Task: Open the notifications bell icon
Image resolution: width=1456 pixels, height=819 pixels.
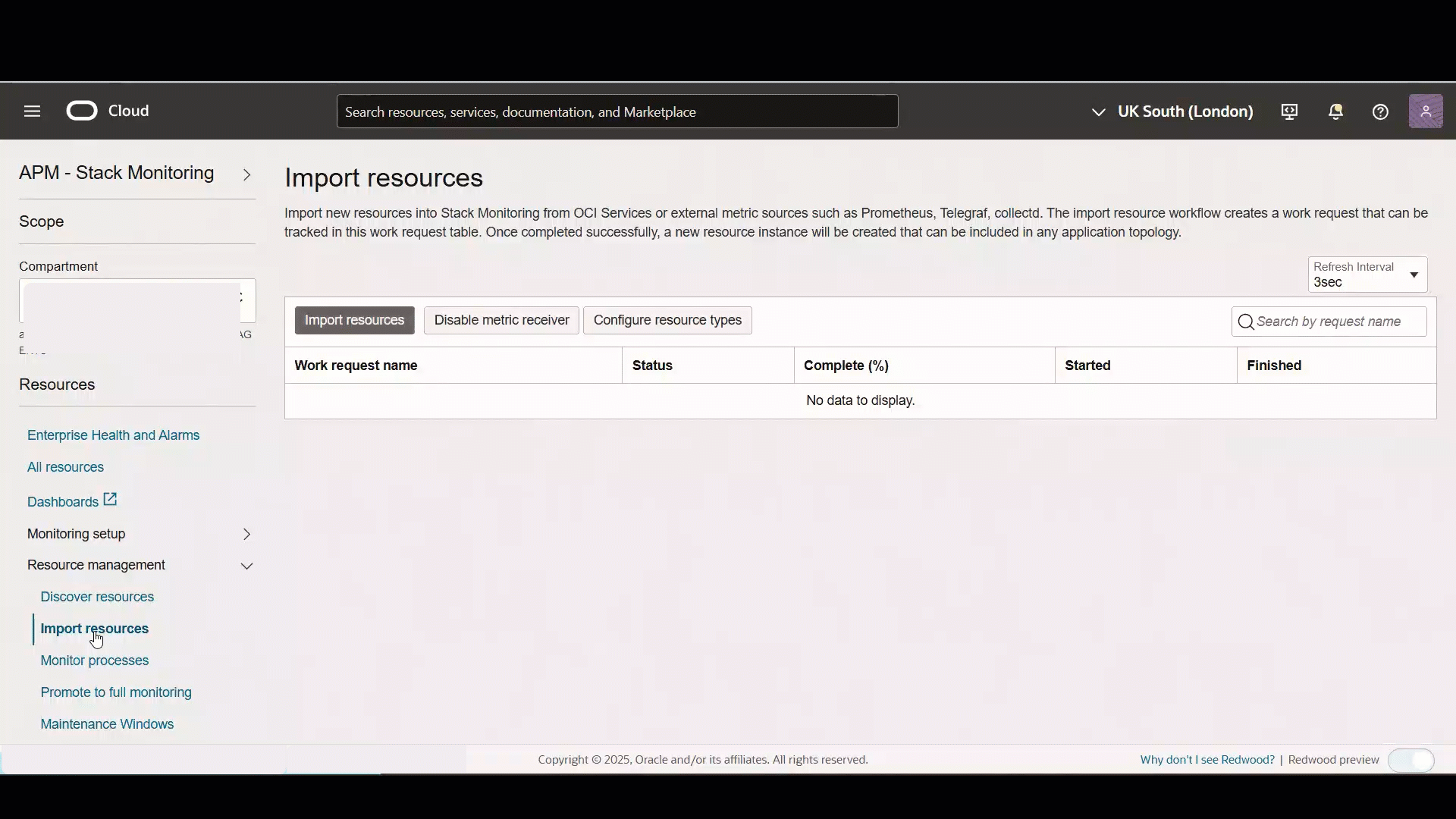Action: [x=1335, y=111]
